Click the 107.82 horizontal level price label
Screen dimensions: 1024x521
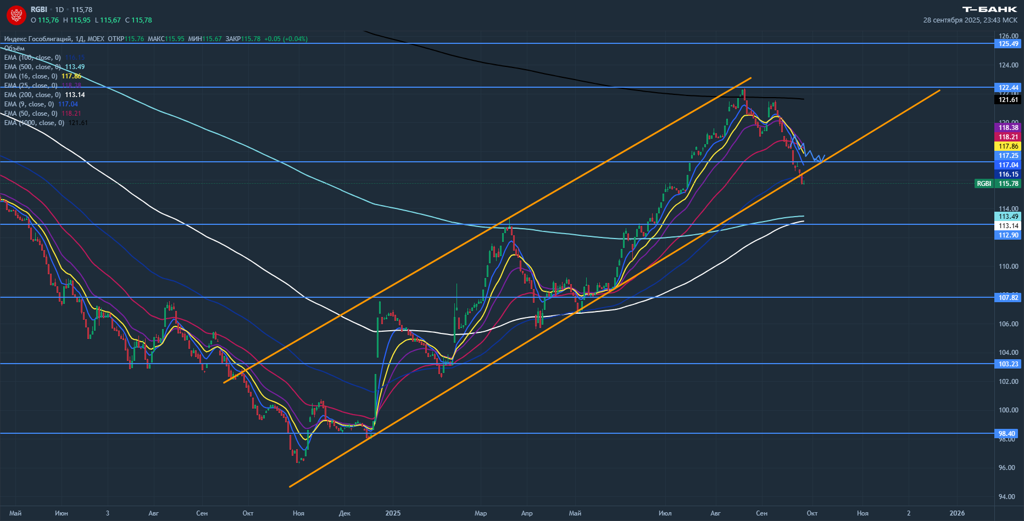[x=1007, y=298]
